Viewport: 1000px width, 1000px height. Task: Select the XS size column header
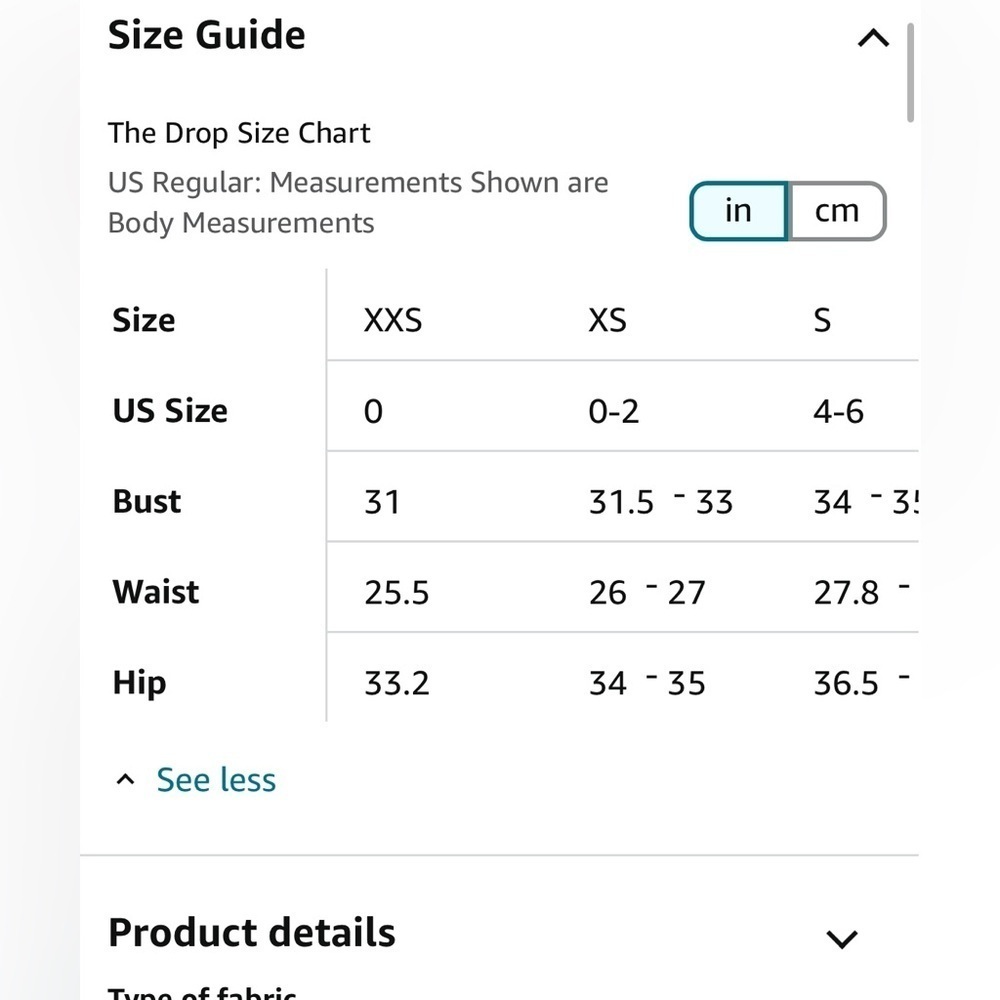click(x=607, y=320)
